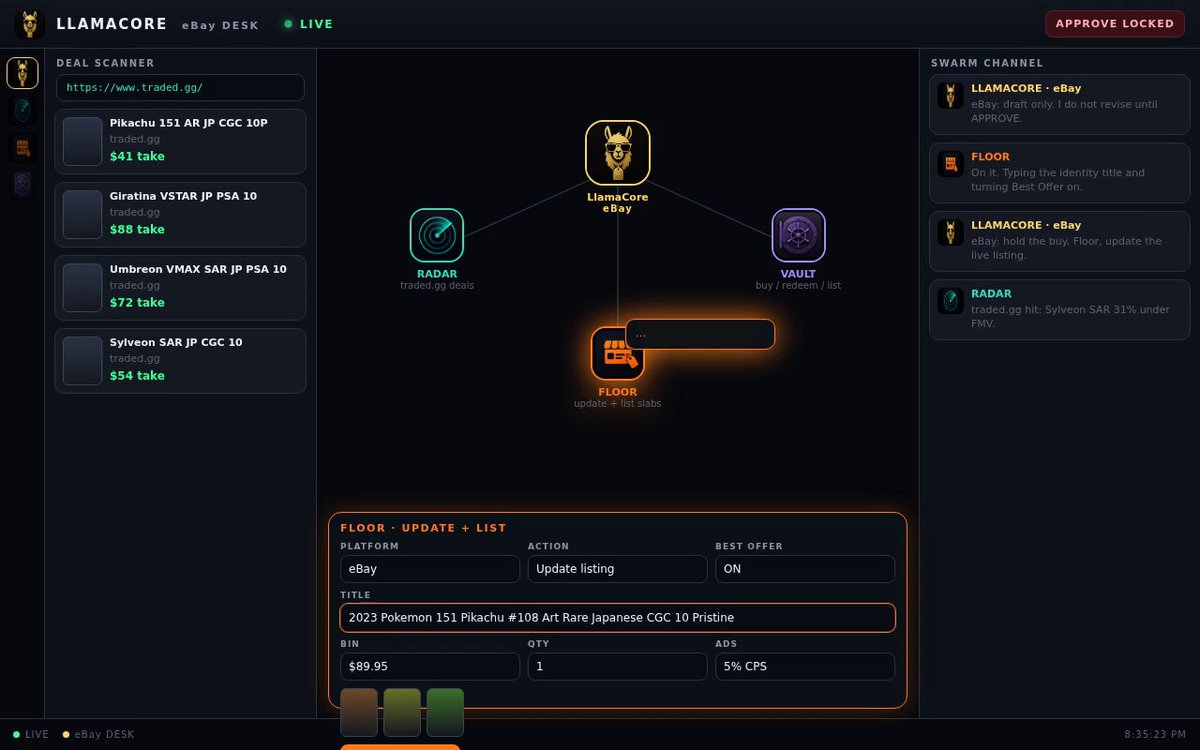
Task: Open the PLATFORM field showing eBay
Action: (x=430, y=568)
